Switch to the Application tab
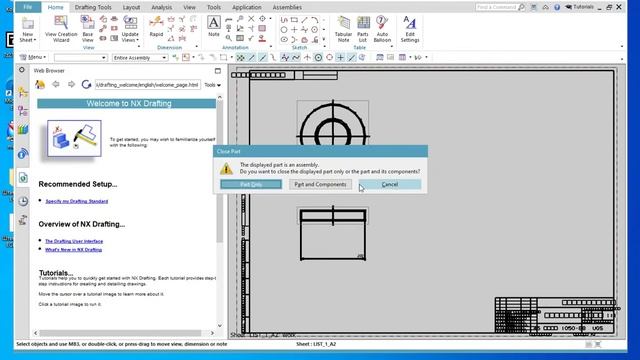Image resolution: width=640 pixels, height=360 pixels. (247, 7)
